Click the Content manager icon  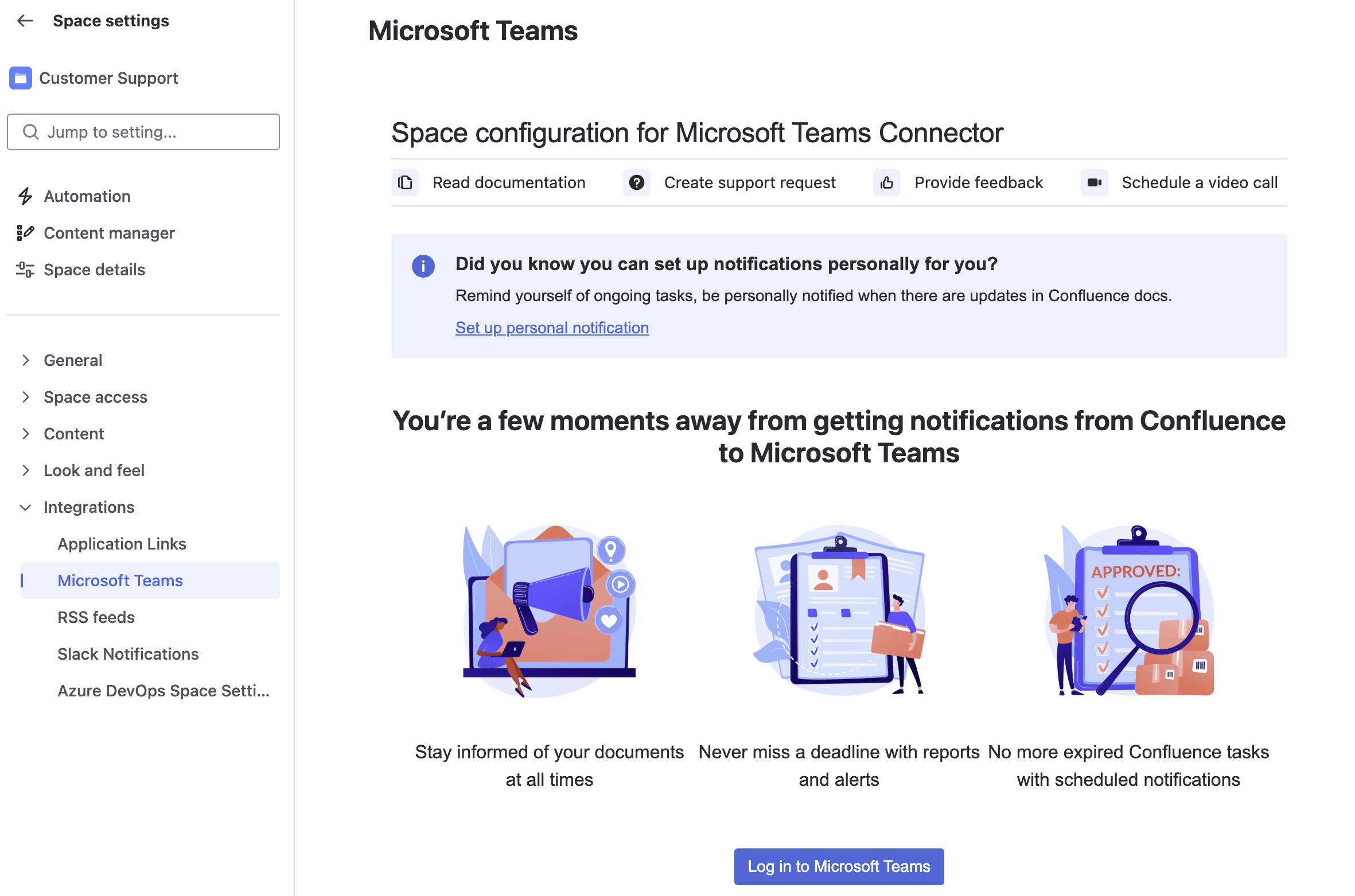25,233
